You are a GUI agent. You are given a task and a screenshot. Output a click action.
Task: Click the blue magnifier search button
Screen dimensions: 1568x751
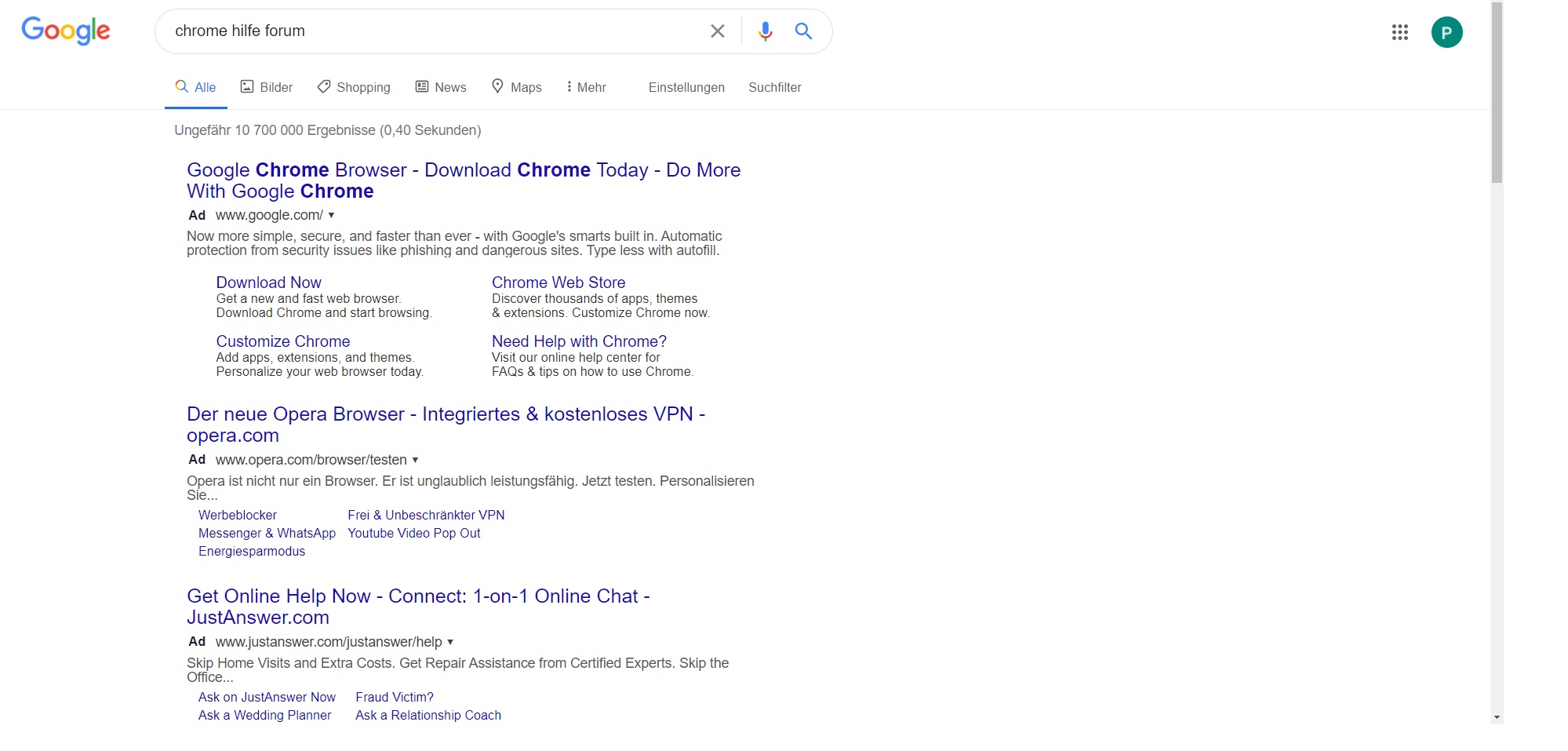[803, 31]
